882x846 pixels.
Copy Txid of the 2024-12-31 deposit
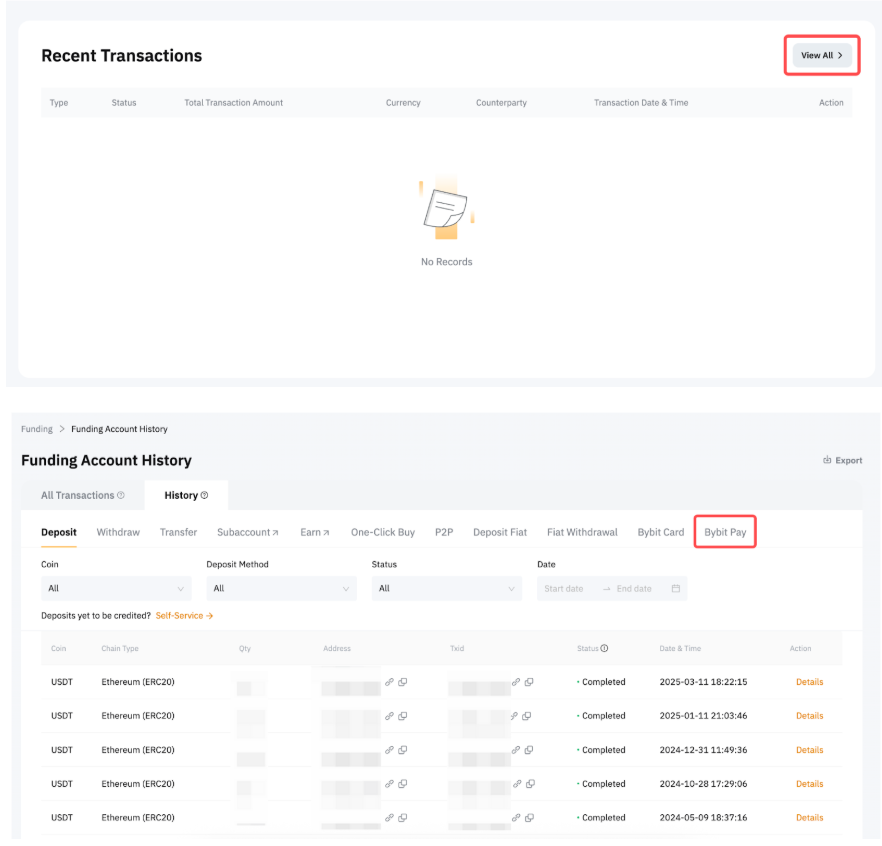click(529, 750)
